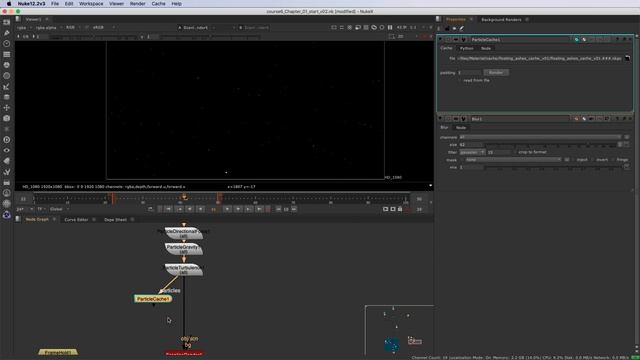The width and height of the screenshot is (640, 360).
Task: Open the Deep nodes toolbar menu
Action: point(7,140)
